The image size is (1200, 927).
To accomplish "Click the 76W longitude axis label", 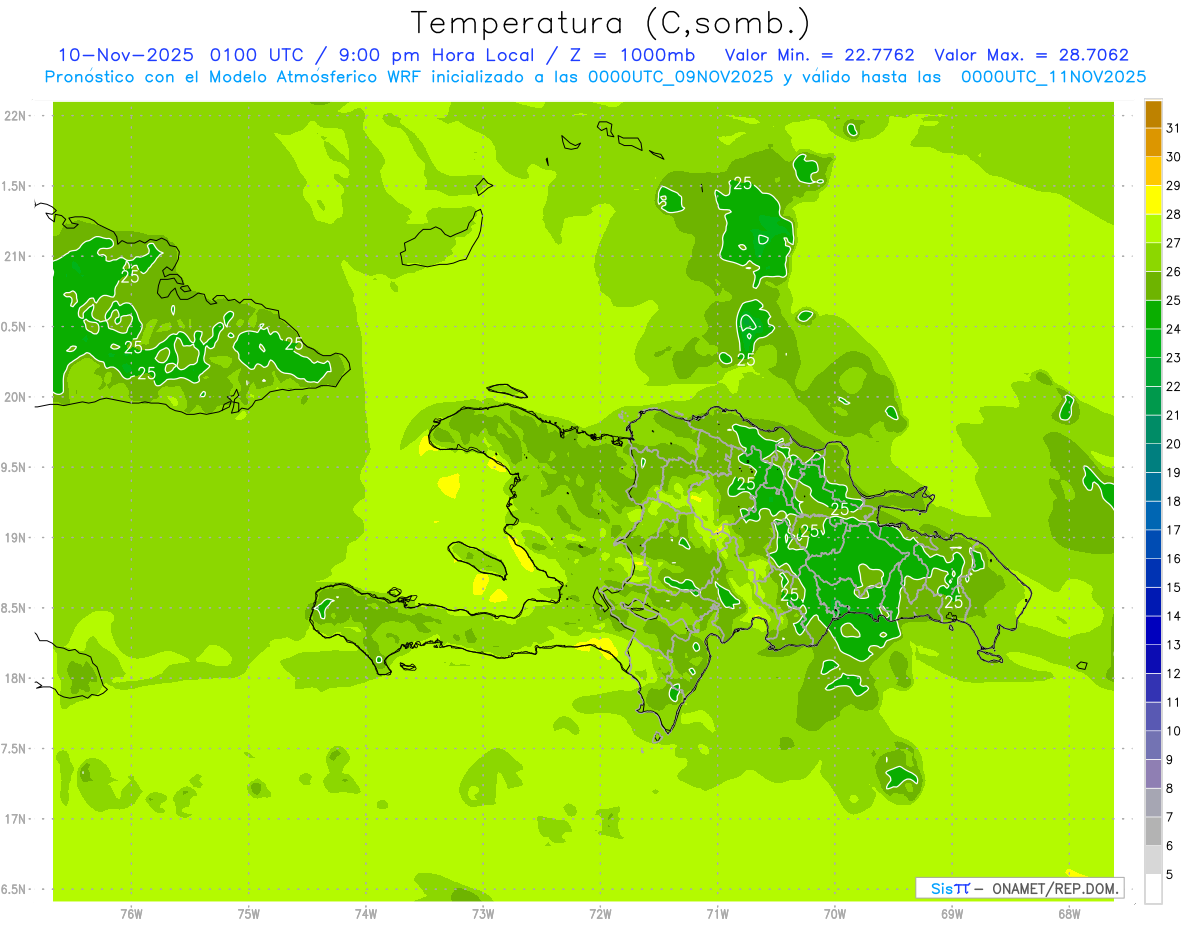I will pos(131,914).
